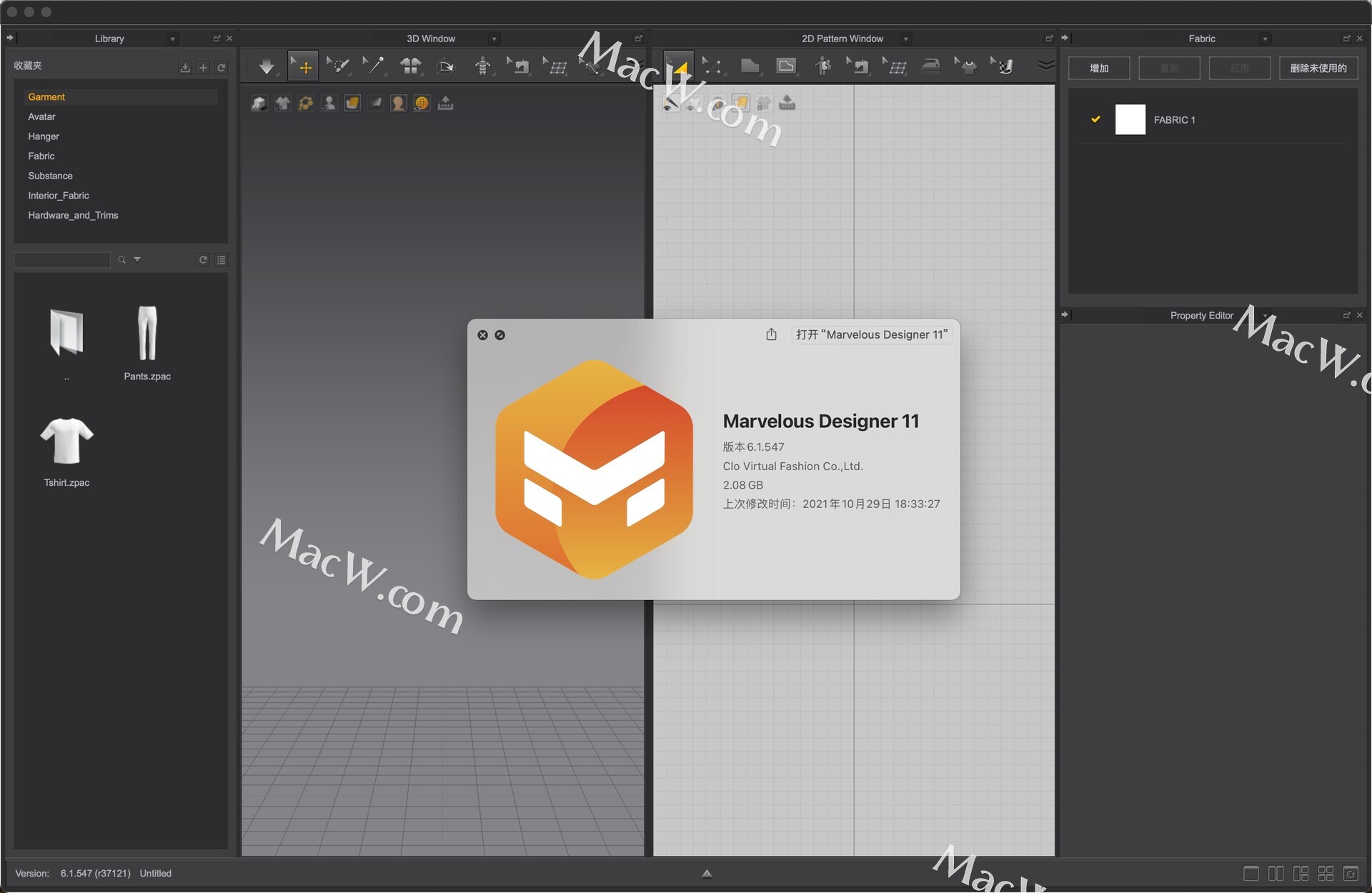Select the Polygon pattern tool in 2D toolbar
The width and height of the screenshot is (1372, 893).
click(x=750, y=66)
